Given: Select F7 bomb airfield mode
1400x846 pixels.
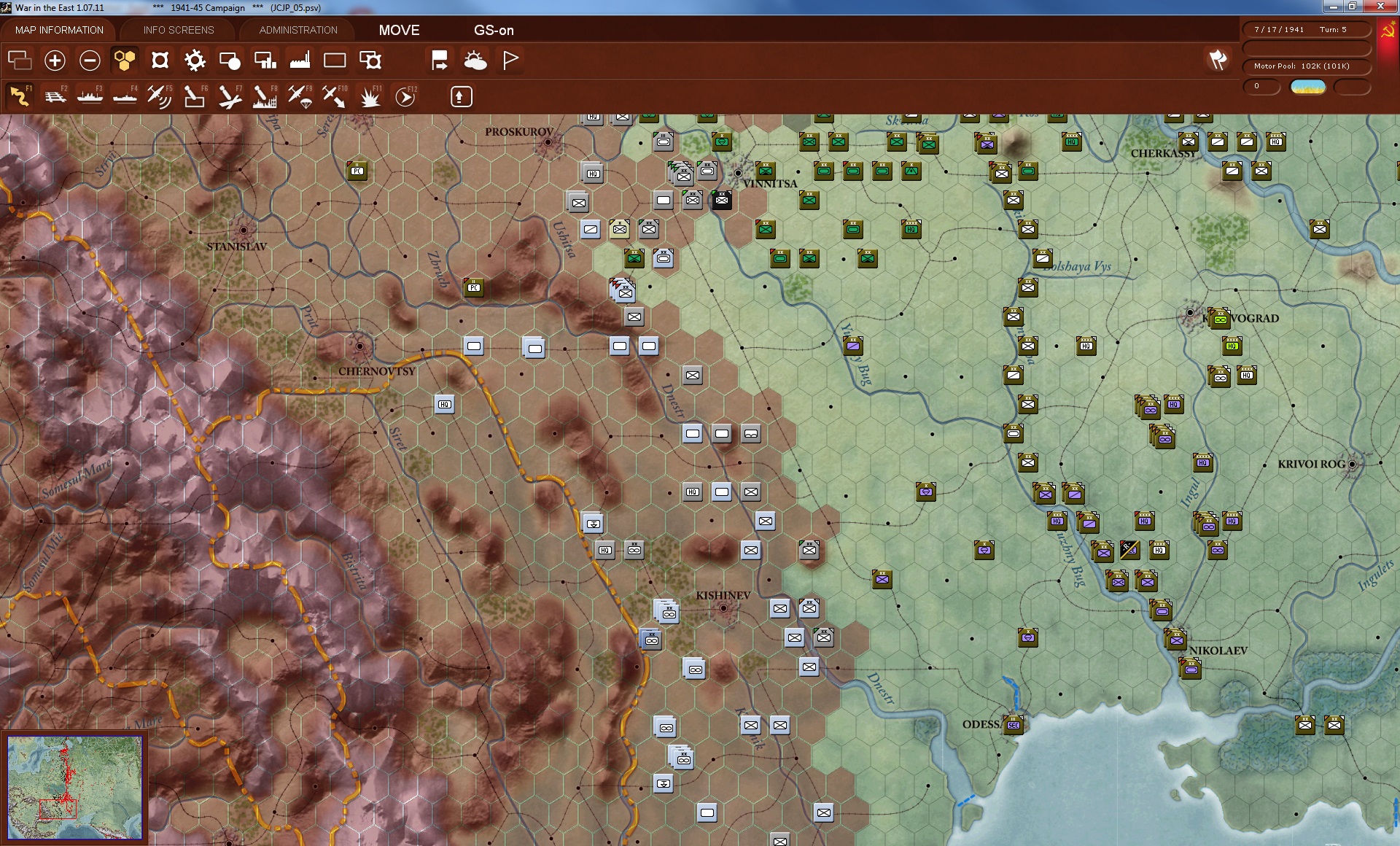Looking at the screenshot, I should [x=230, y=96].
